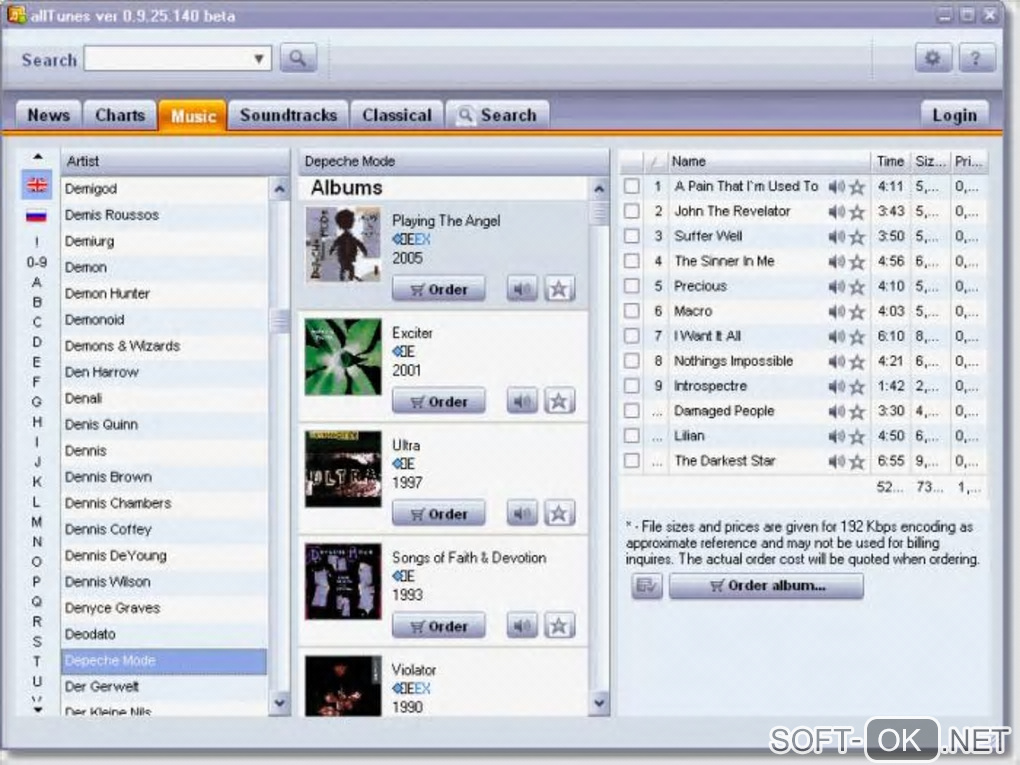Order the Ultra album
1020x765 pixels.
439,513
